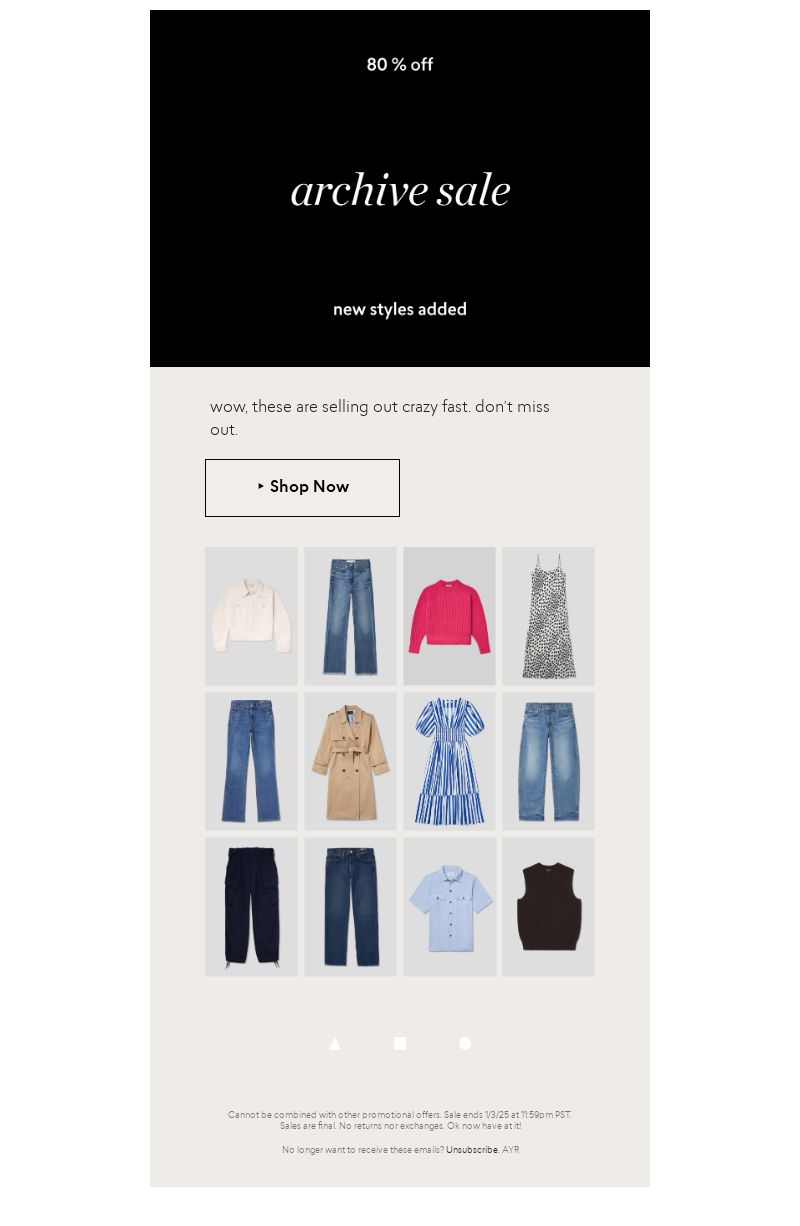View the white cropped jacket
Viewport: 800px width, 1226px height.
coord(251,616)
